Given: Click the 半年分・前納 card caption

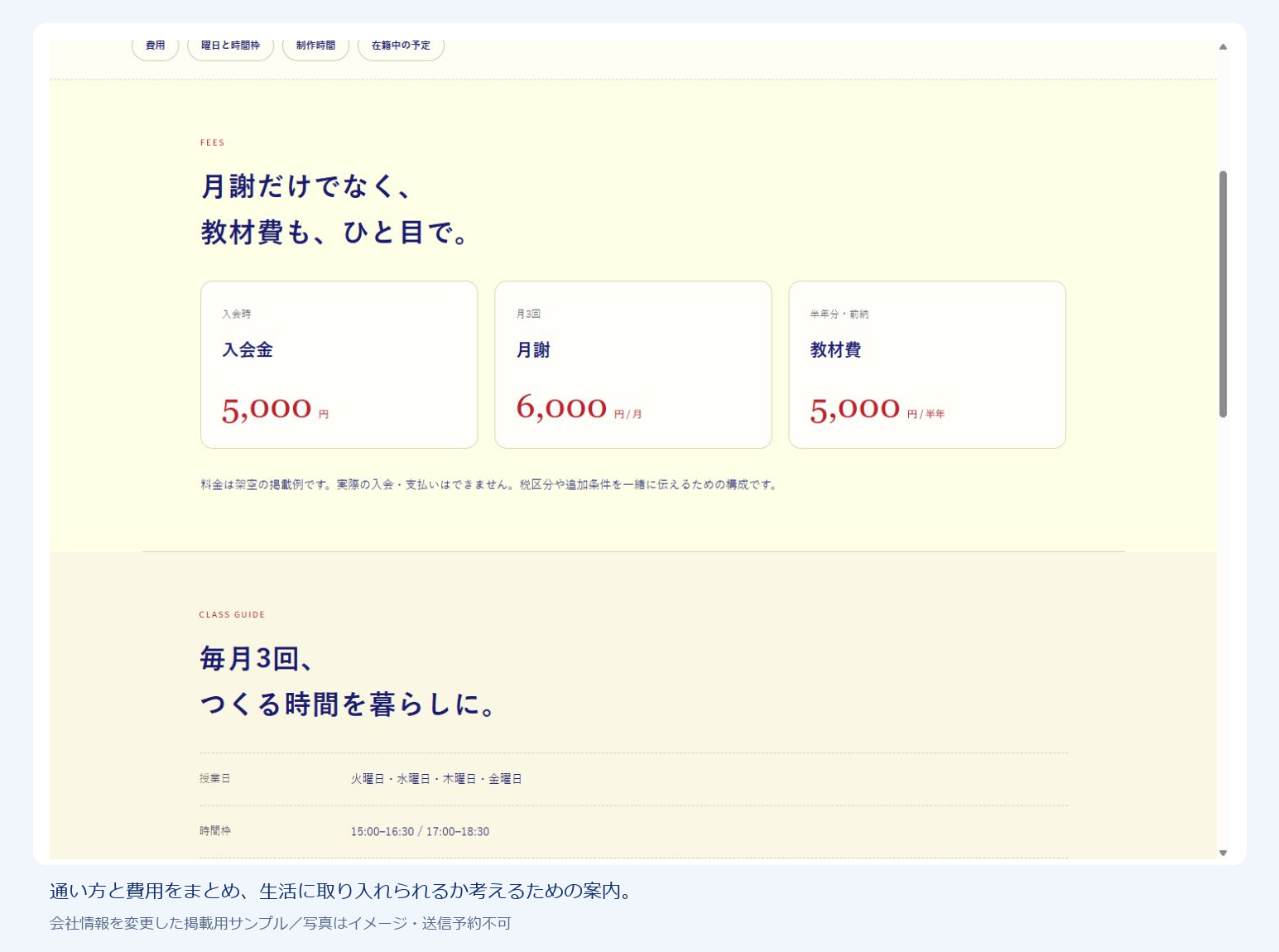Looking at the screenshot, I should pyautogui.click(x=839, y=314).
